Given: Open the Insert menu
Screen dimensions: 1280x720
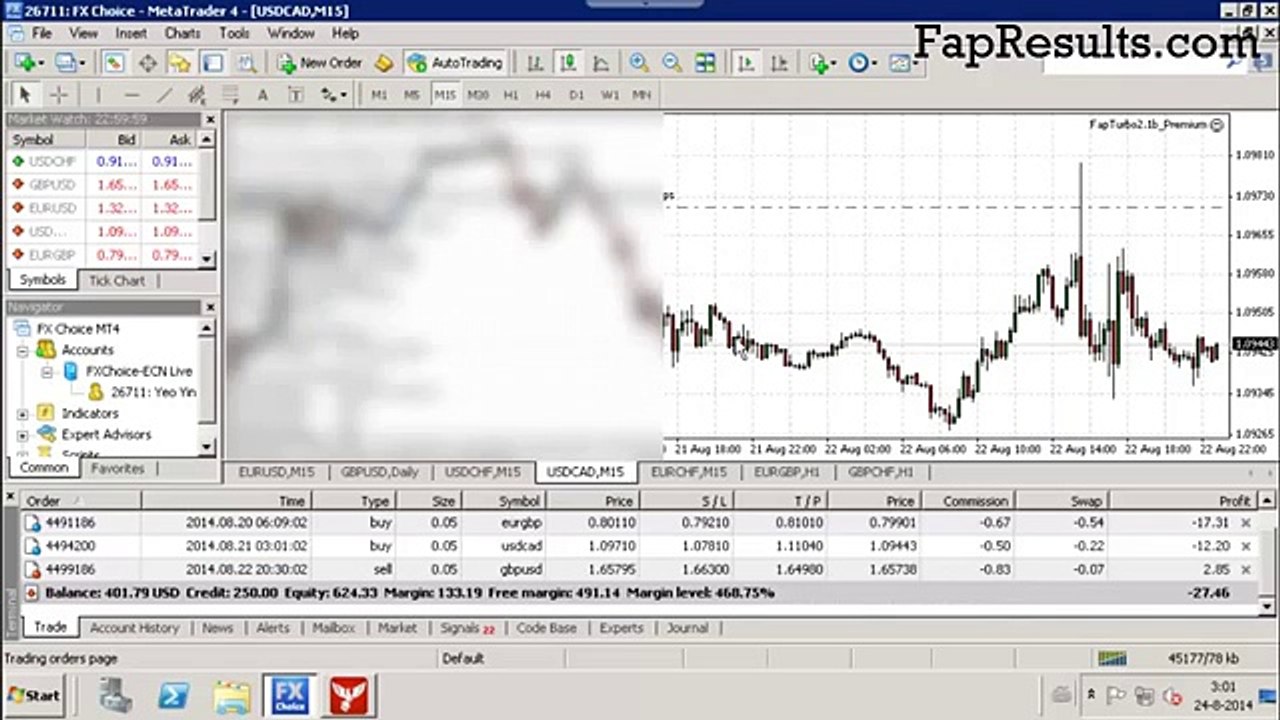Looking at the screenshot, I should (131, 33).
